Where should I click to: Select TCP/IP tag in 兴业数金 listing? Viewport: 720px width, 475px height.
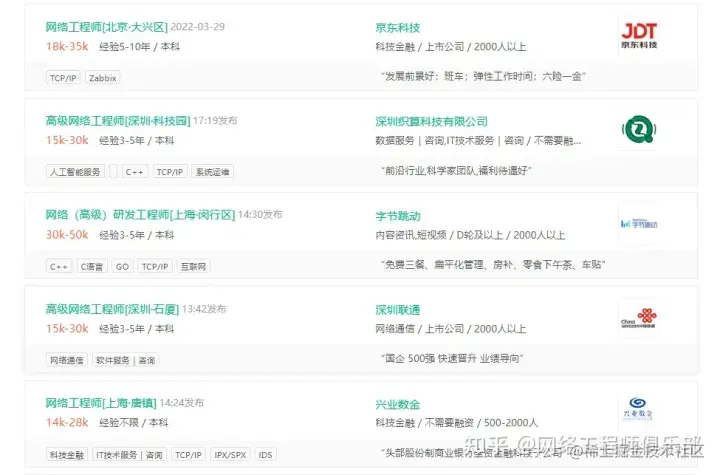[188, 455]
